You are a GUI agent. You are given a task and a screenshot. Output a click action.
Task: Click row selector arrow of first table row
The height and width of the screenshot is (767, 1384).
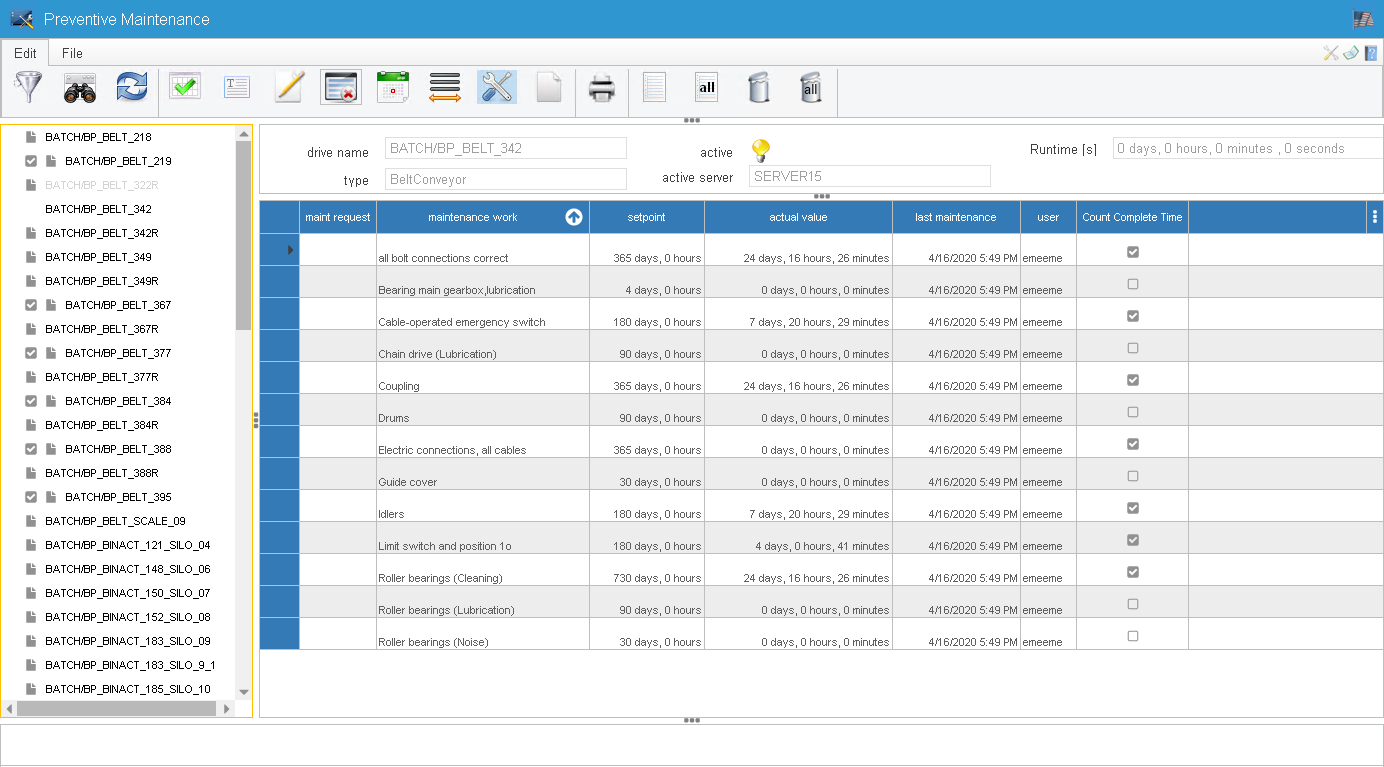(290, 249)
